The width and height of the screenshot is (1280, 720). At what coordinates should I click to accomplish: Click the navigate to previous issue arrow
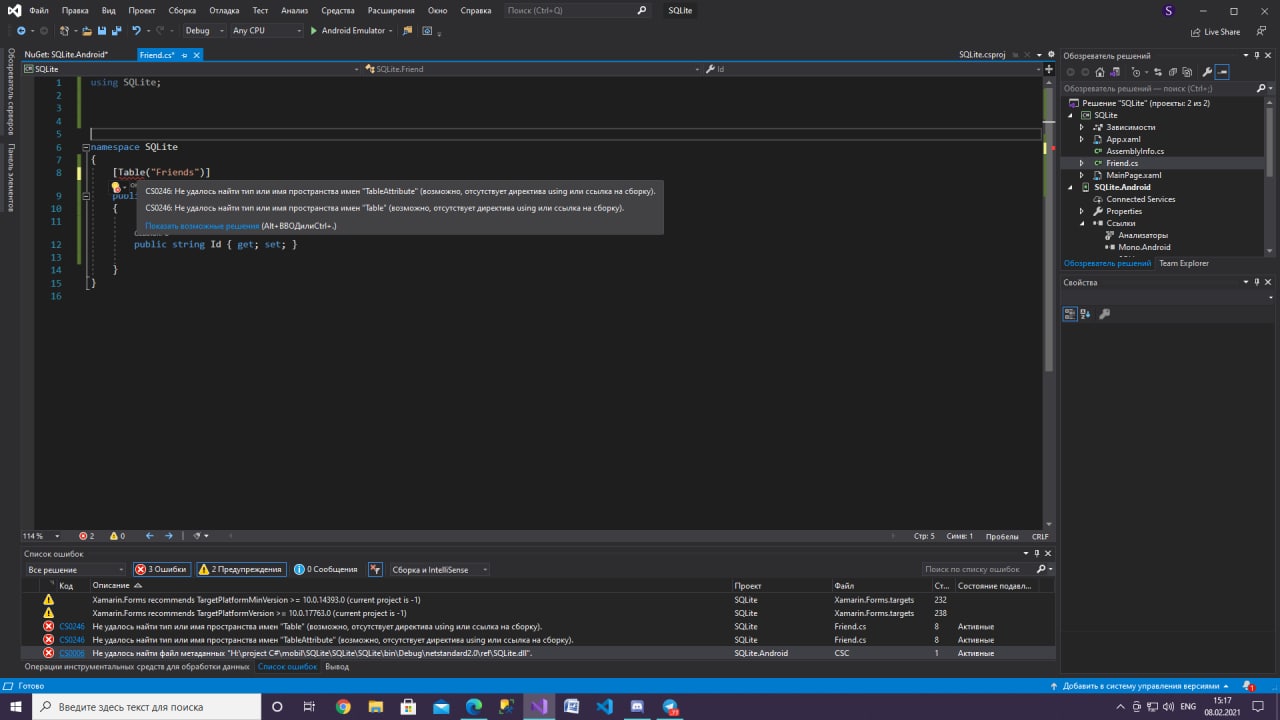[150, 536]
